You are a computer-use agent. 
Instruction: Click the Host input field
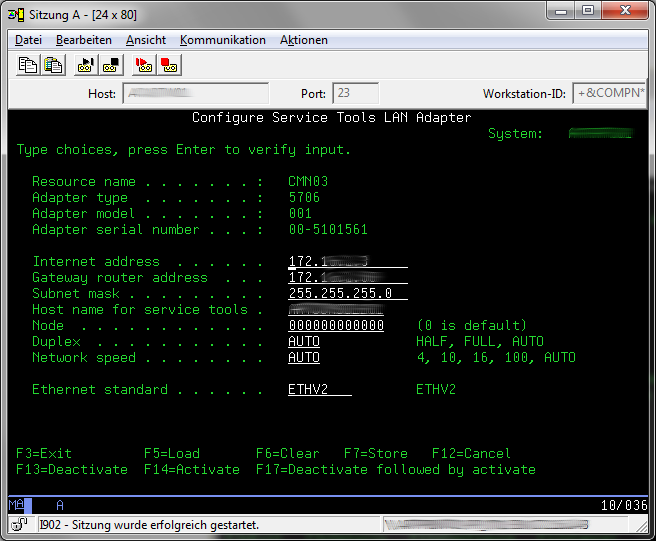[207, 94]
